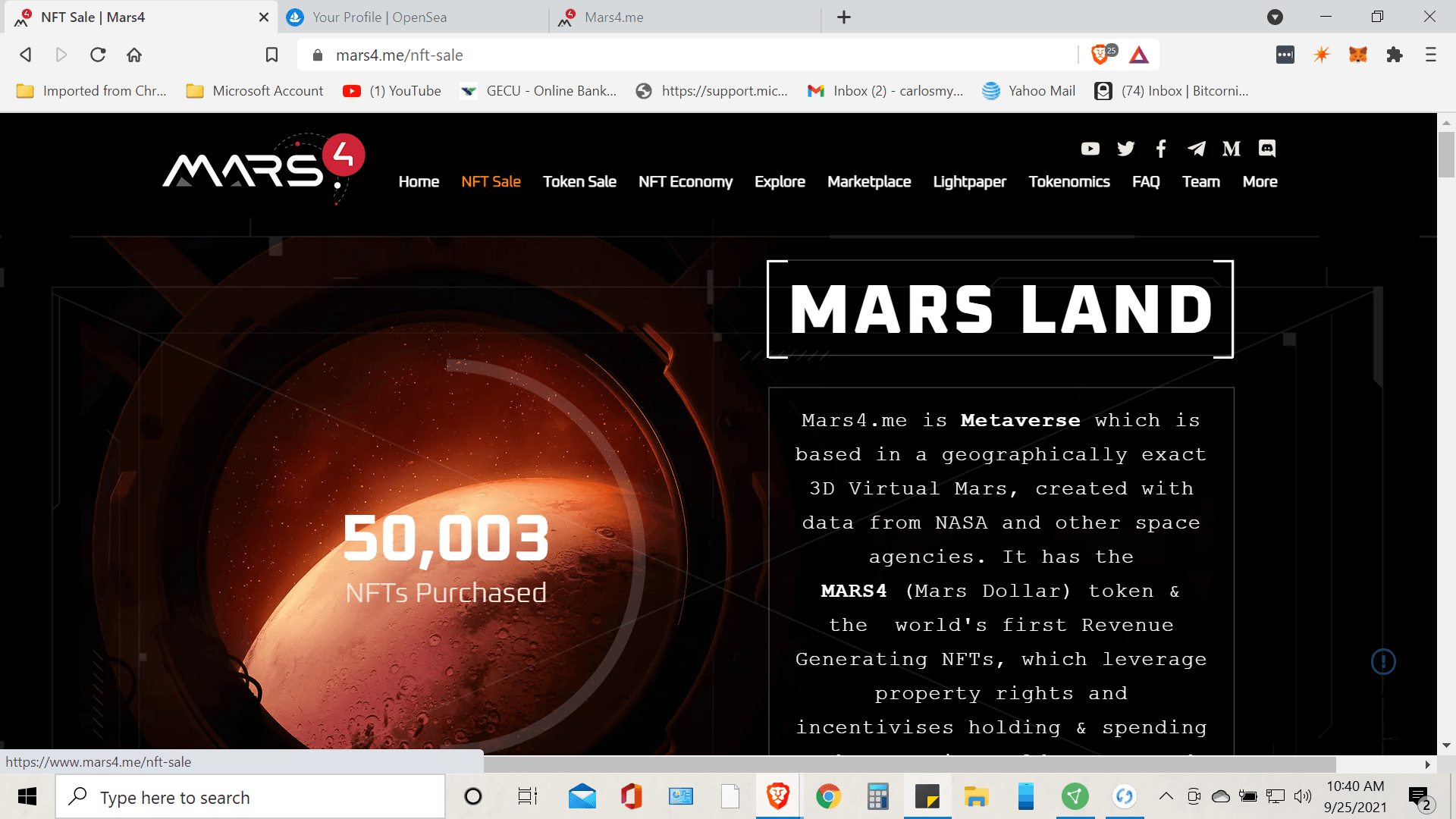Open the Brave main hamburger menu
The width and height of the screenshot is (1456, 819).
pyautogui.click(x=1430, y=55)
